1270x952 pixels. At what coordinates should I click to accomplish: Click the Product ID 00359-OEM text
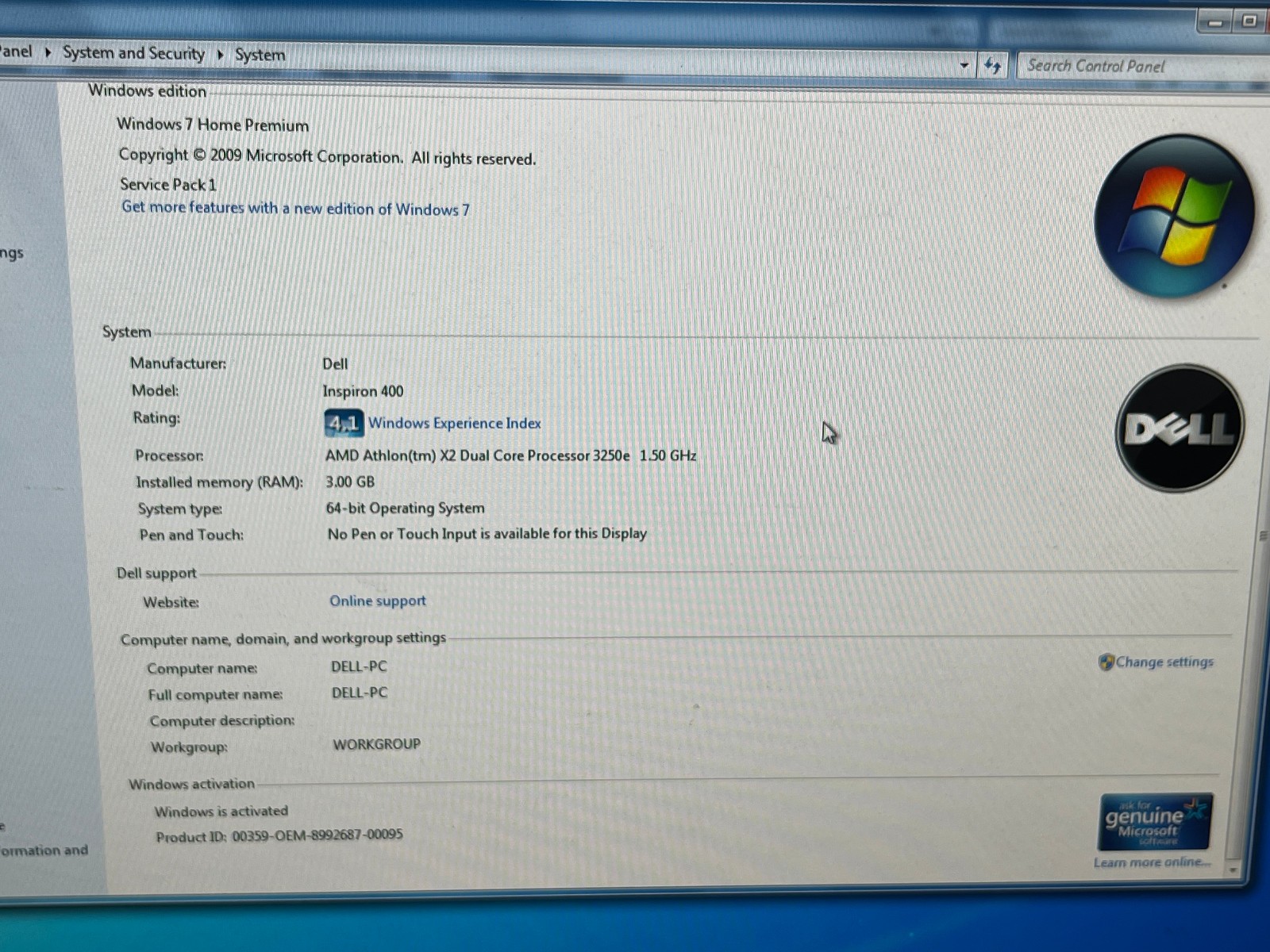pyautogui.click(x=279, y=835)
